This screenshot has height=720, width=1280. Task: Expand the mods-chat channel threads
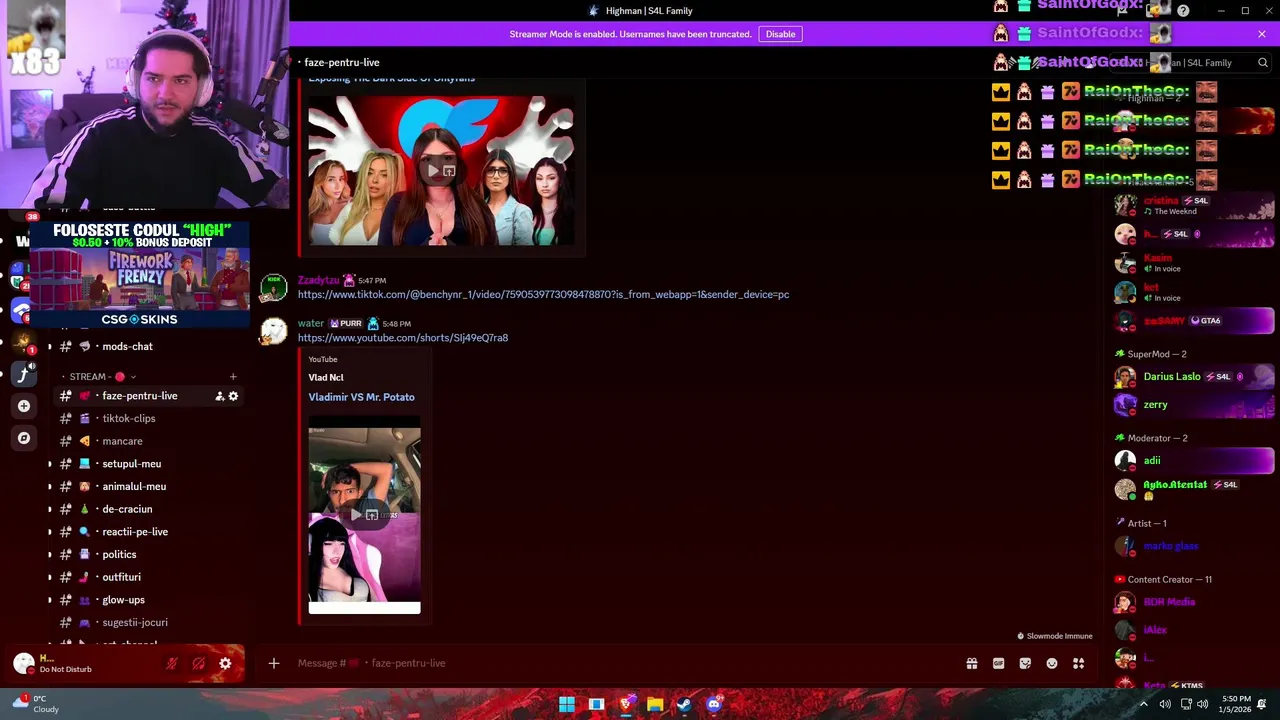click(x=50, y=346)
